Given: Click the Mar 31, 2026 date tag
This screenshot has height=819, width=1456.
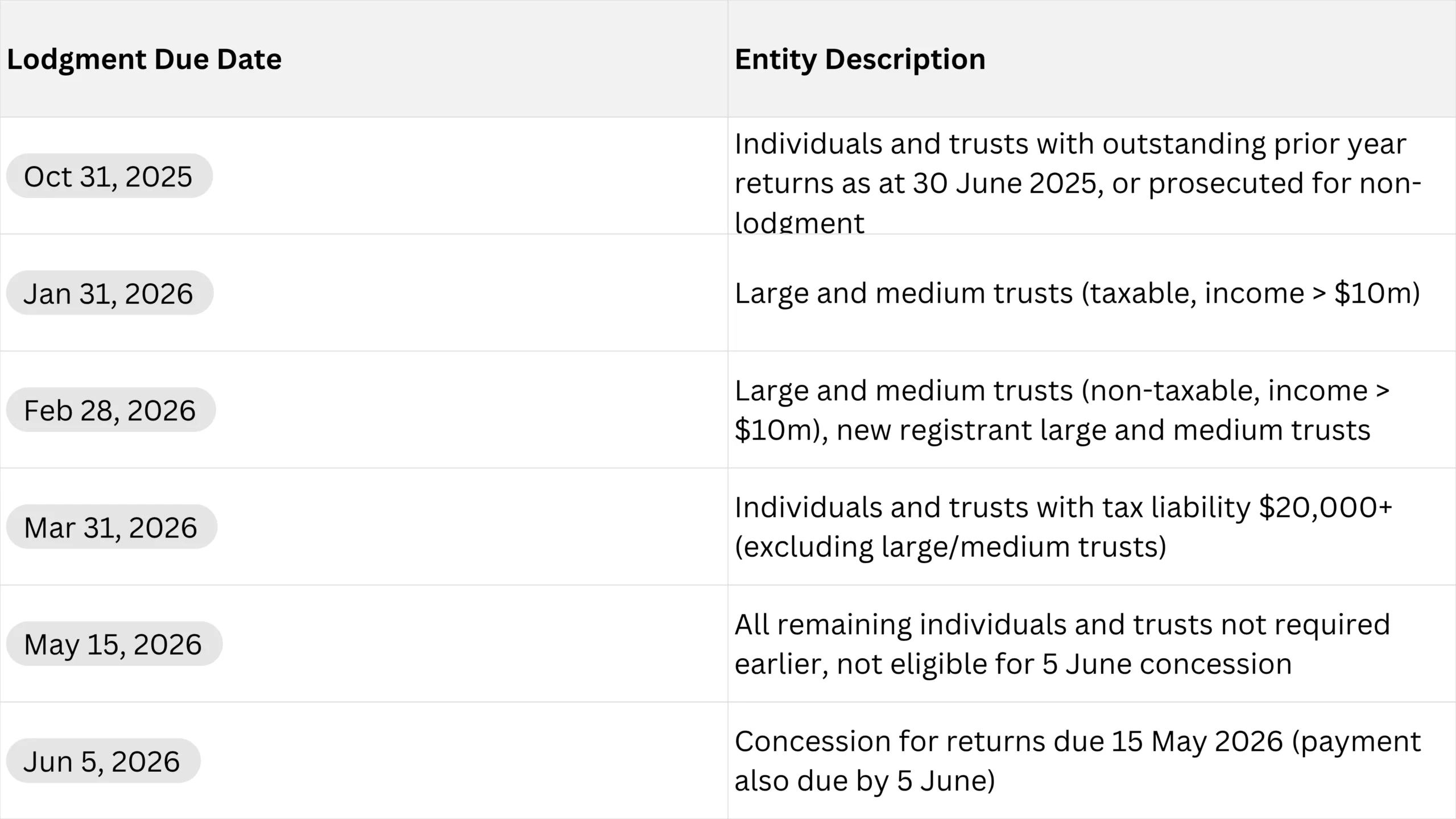Looking at the screenshot, I should pos(111,527).
